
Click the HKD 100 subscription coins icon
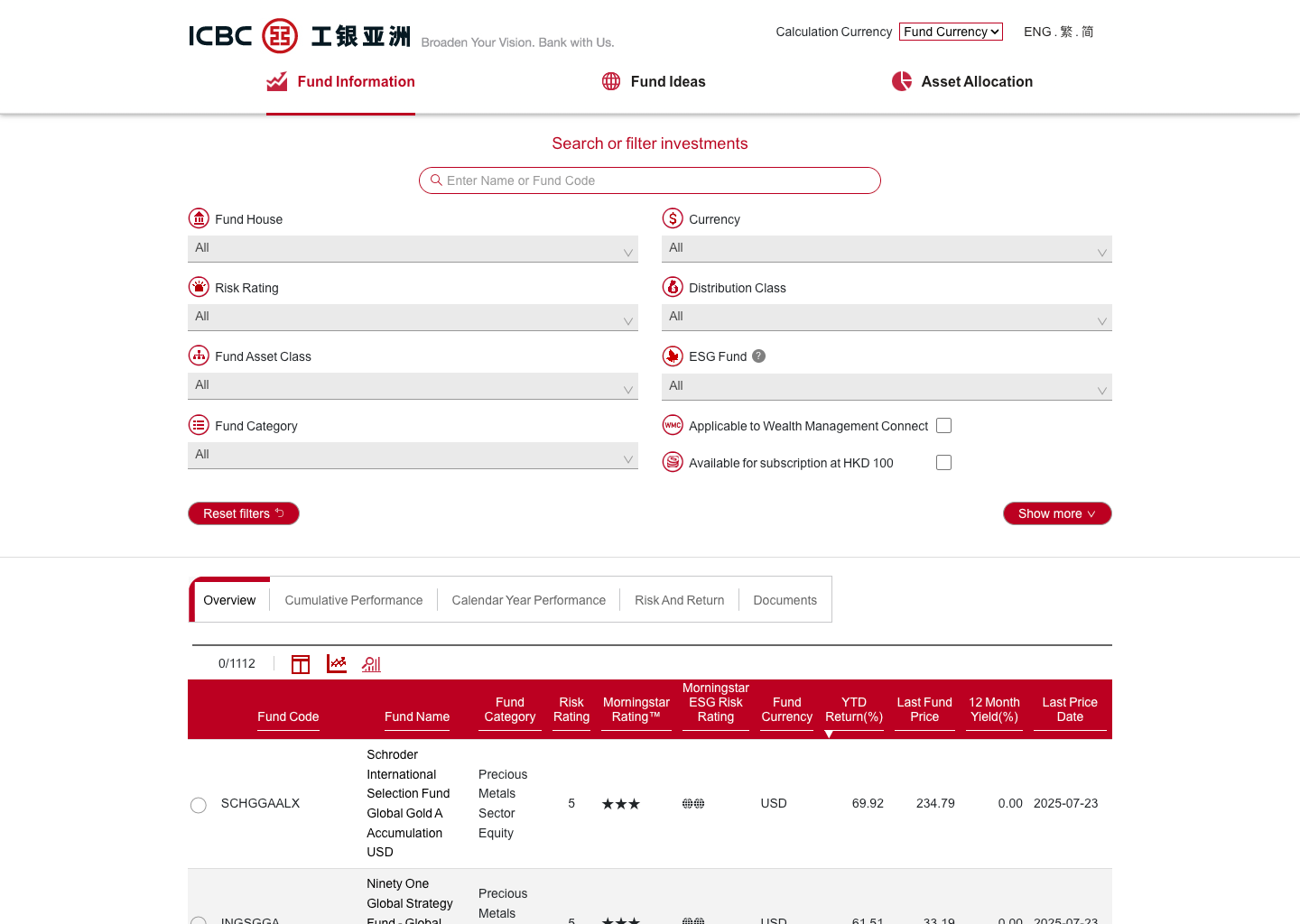click(673, 462)
